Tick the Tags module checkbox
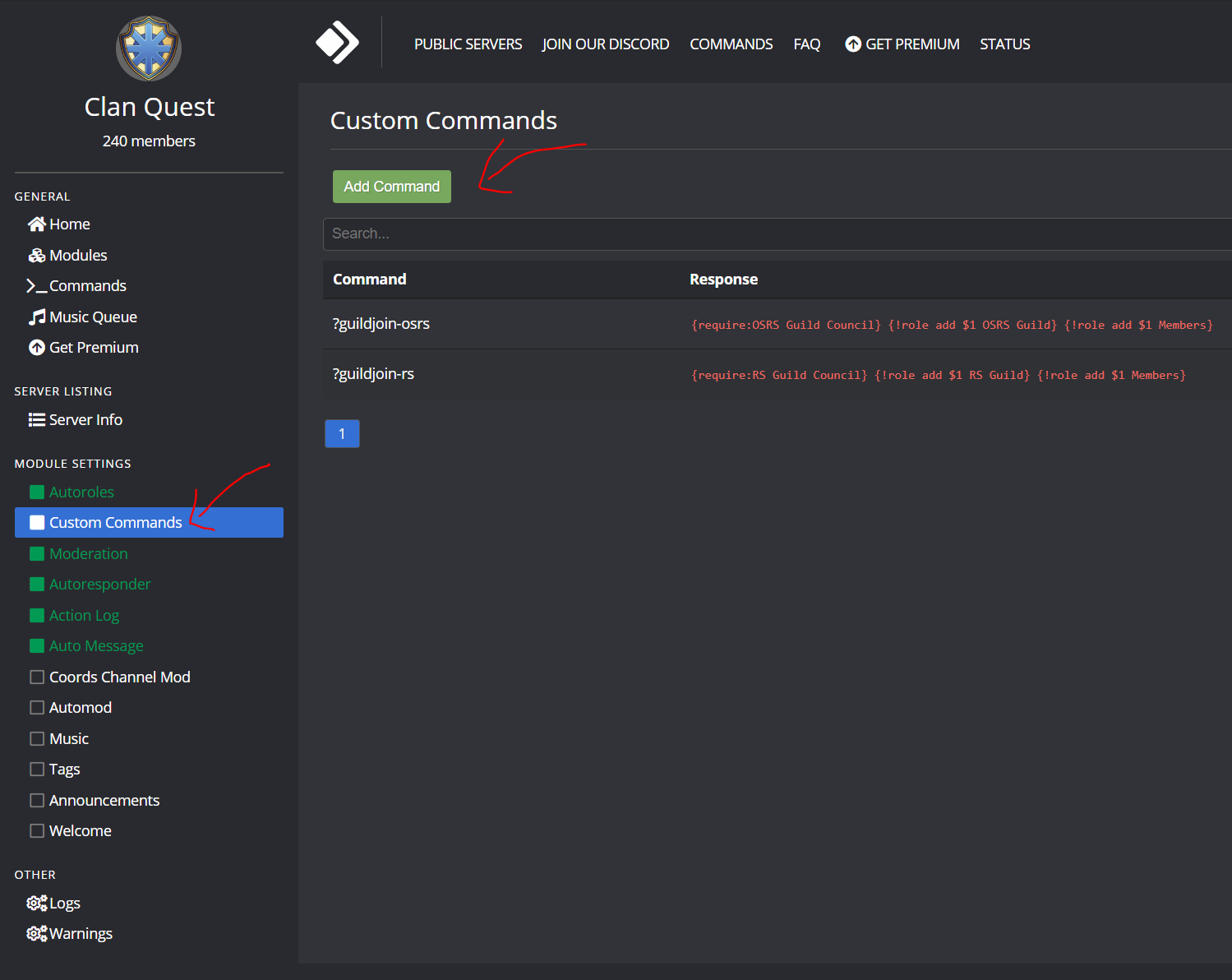1232x980 pixels. point(37,770)
